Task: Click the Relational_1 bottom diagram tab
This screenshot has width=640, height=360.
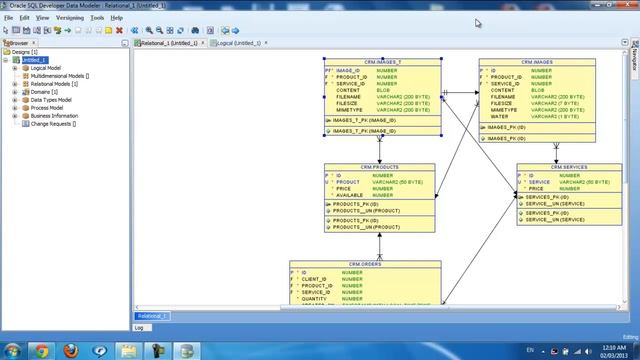Action: pyautogui.click(x=152, y=316)
